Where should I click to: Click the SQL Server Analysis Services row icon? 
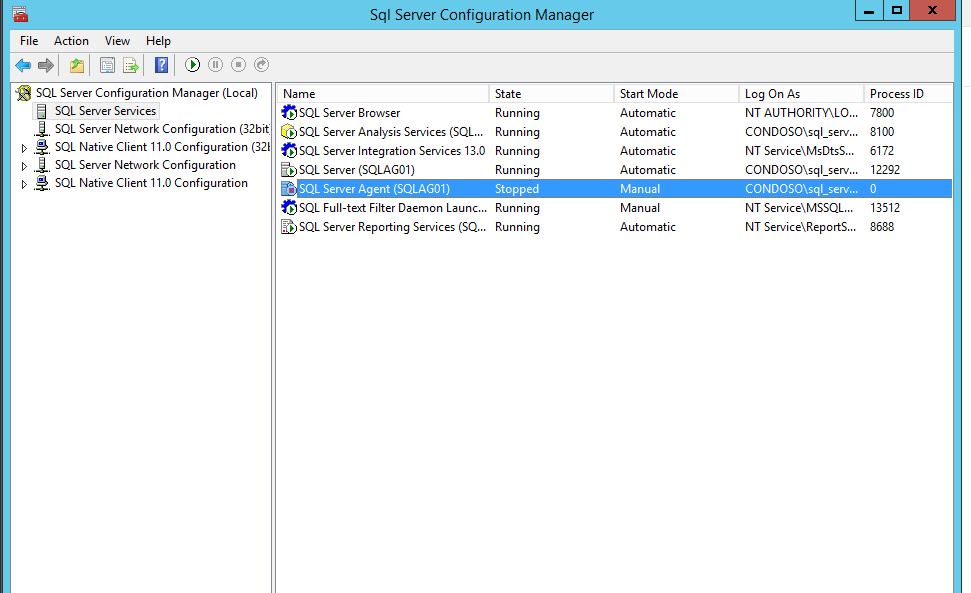(x=289, y=132)
